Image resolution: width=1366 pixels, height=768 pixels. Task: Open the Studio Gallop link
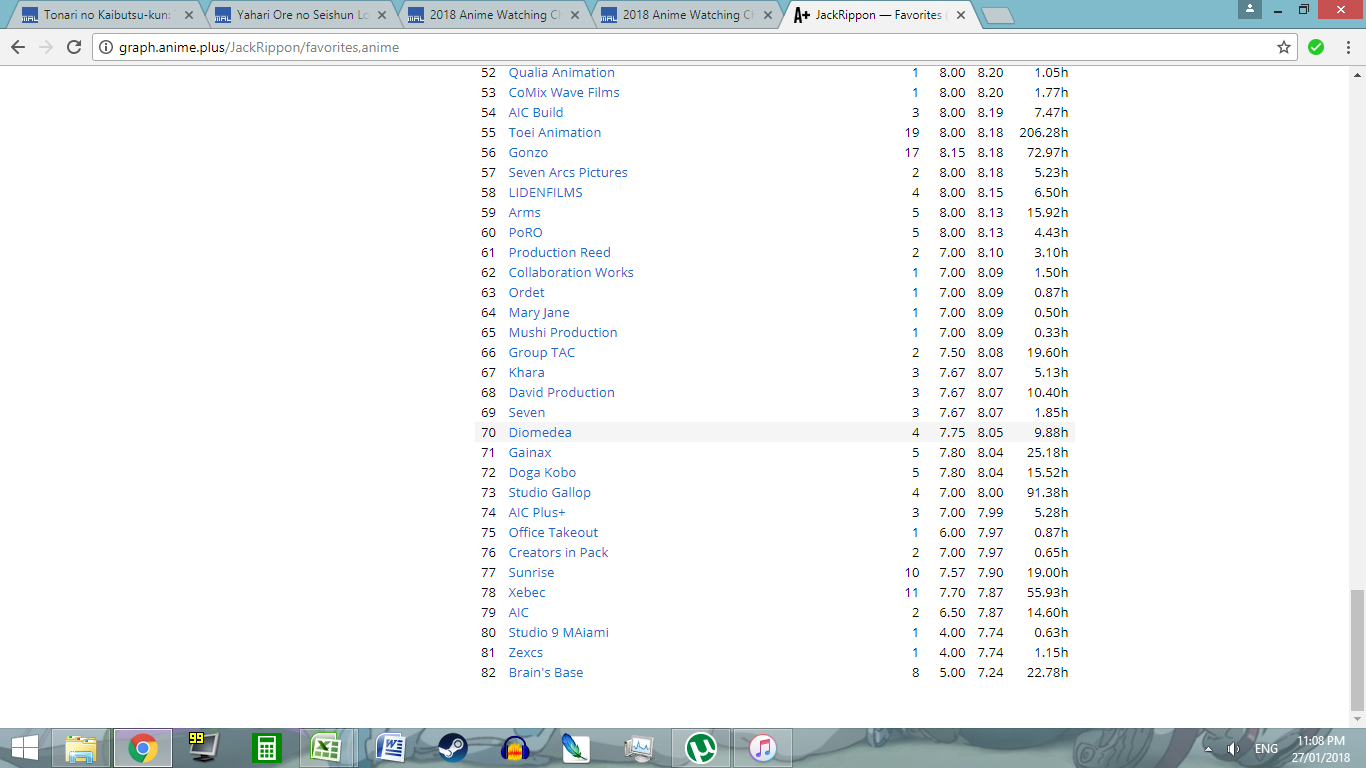pos(550,492)
